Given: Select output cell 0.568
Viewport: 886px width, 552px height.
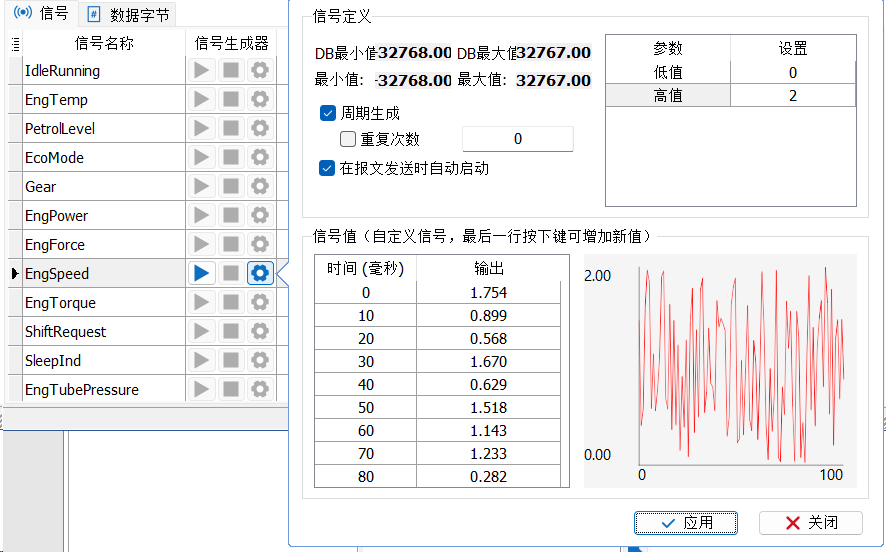Looking at the screenshot, I should pos(488,339).
